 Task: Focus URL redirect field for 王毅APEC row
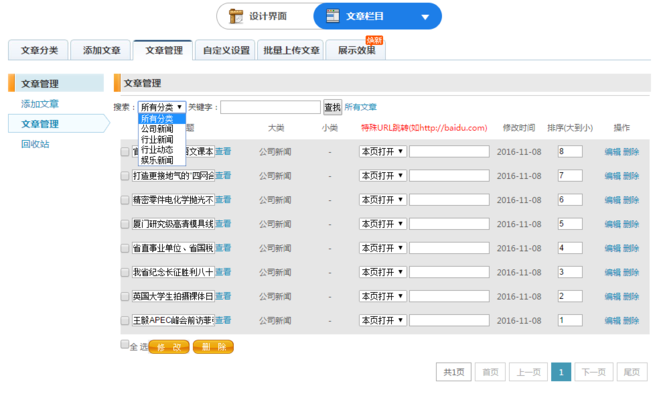(x=449, y=320)
